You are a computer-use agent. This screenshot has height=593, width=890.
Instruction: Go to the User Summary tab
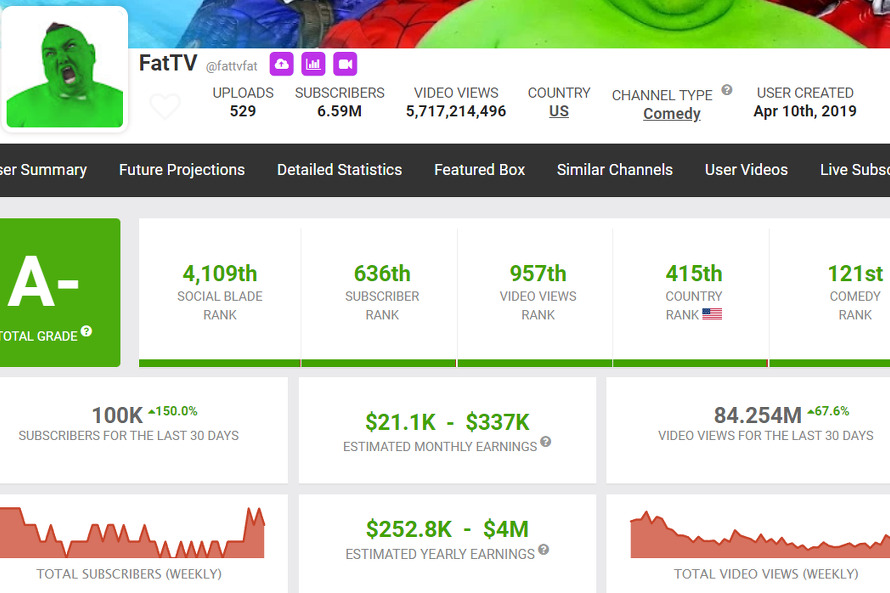click(x=44, y=170)
